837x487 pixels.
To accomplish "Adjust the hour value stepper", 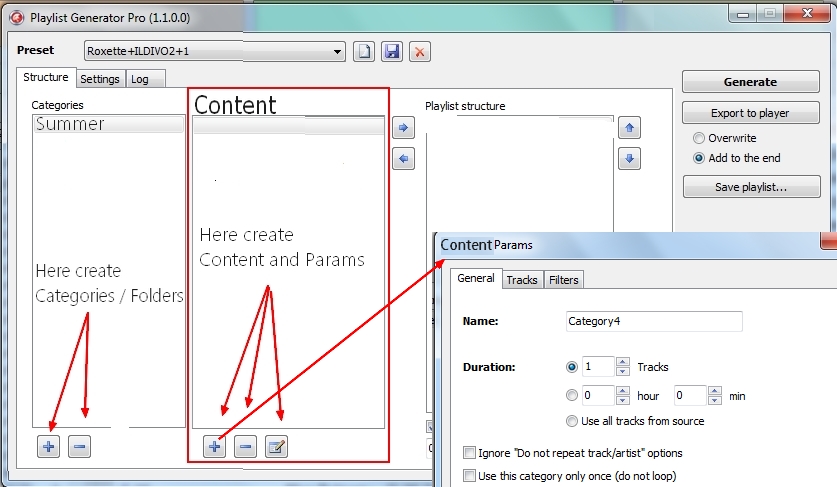I will click(x=622, y=395).
